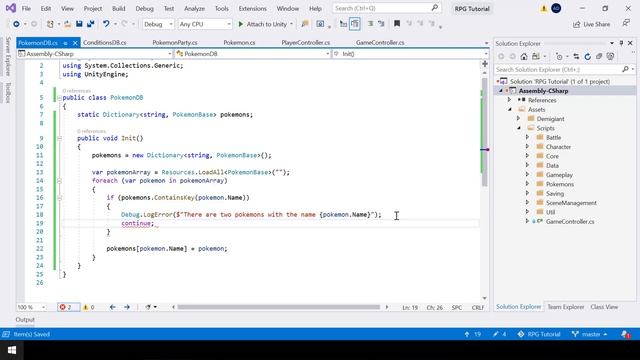Expand the Pokemons folder node
The image size is (640, 360).
click(527, 184)
